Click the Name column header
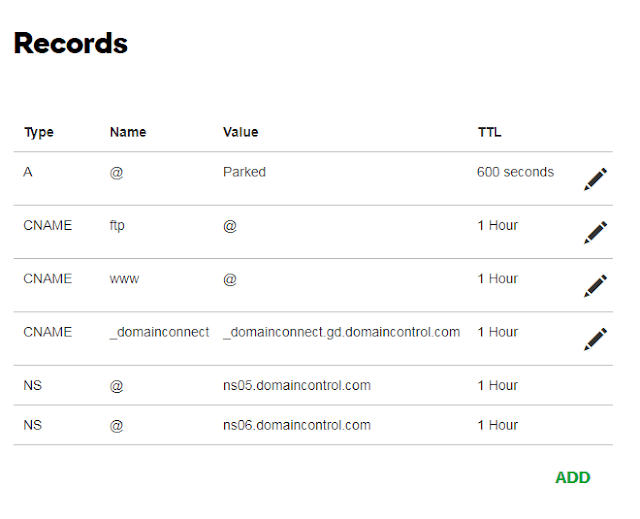The height and width of the screenshot is (519, 640). pos(128,132)
